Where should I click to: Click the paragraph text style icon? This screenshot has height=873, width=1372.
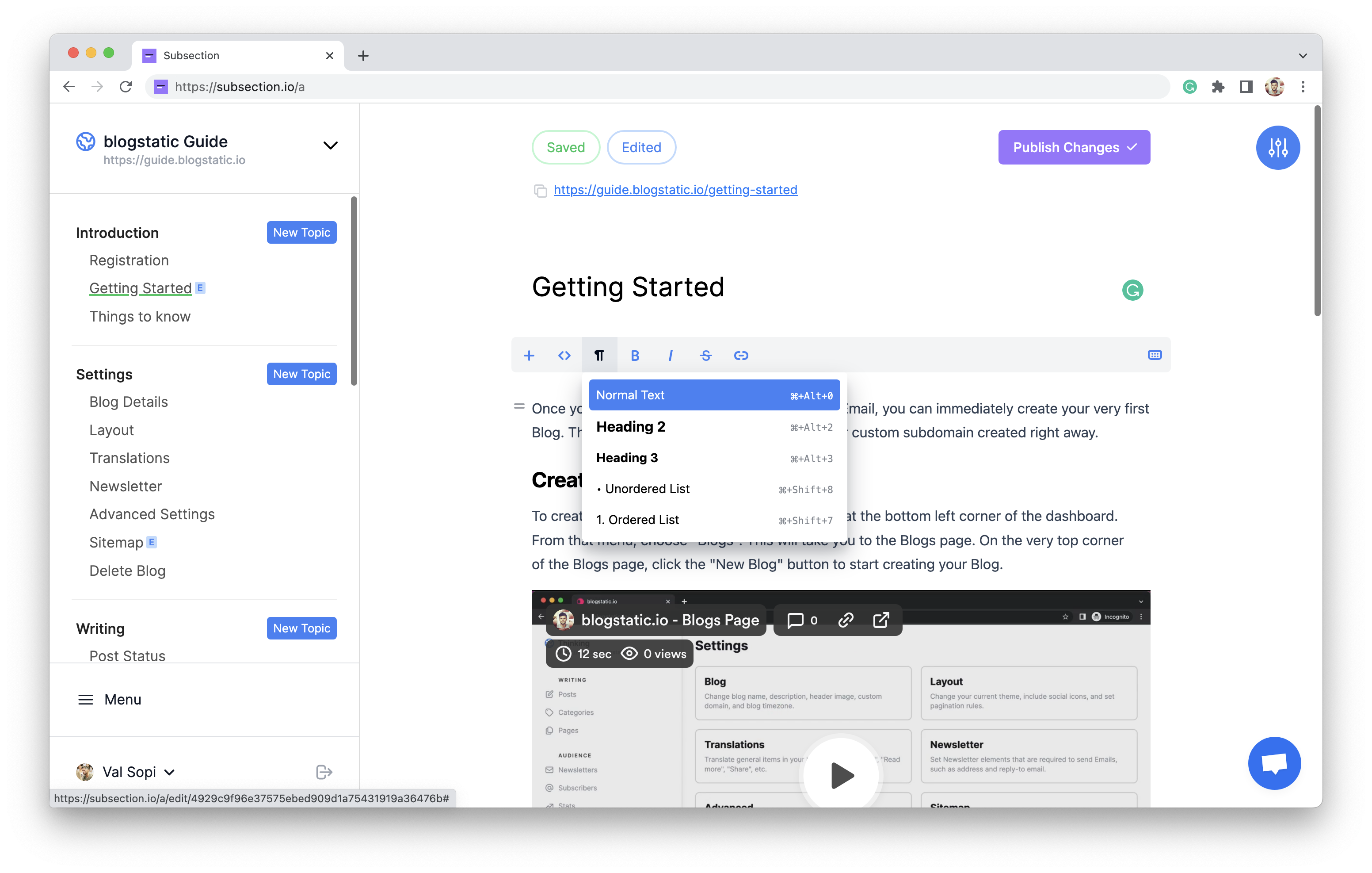point(599,355)
